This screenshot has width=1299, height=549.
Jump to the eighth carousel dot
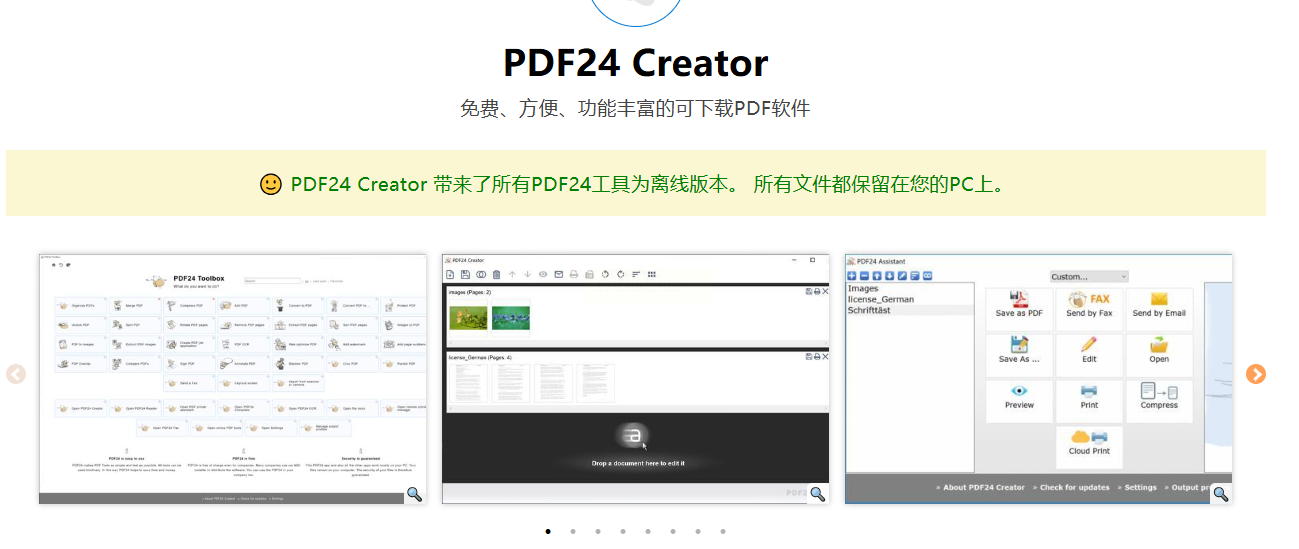(x=723, y=532)
